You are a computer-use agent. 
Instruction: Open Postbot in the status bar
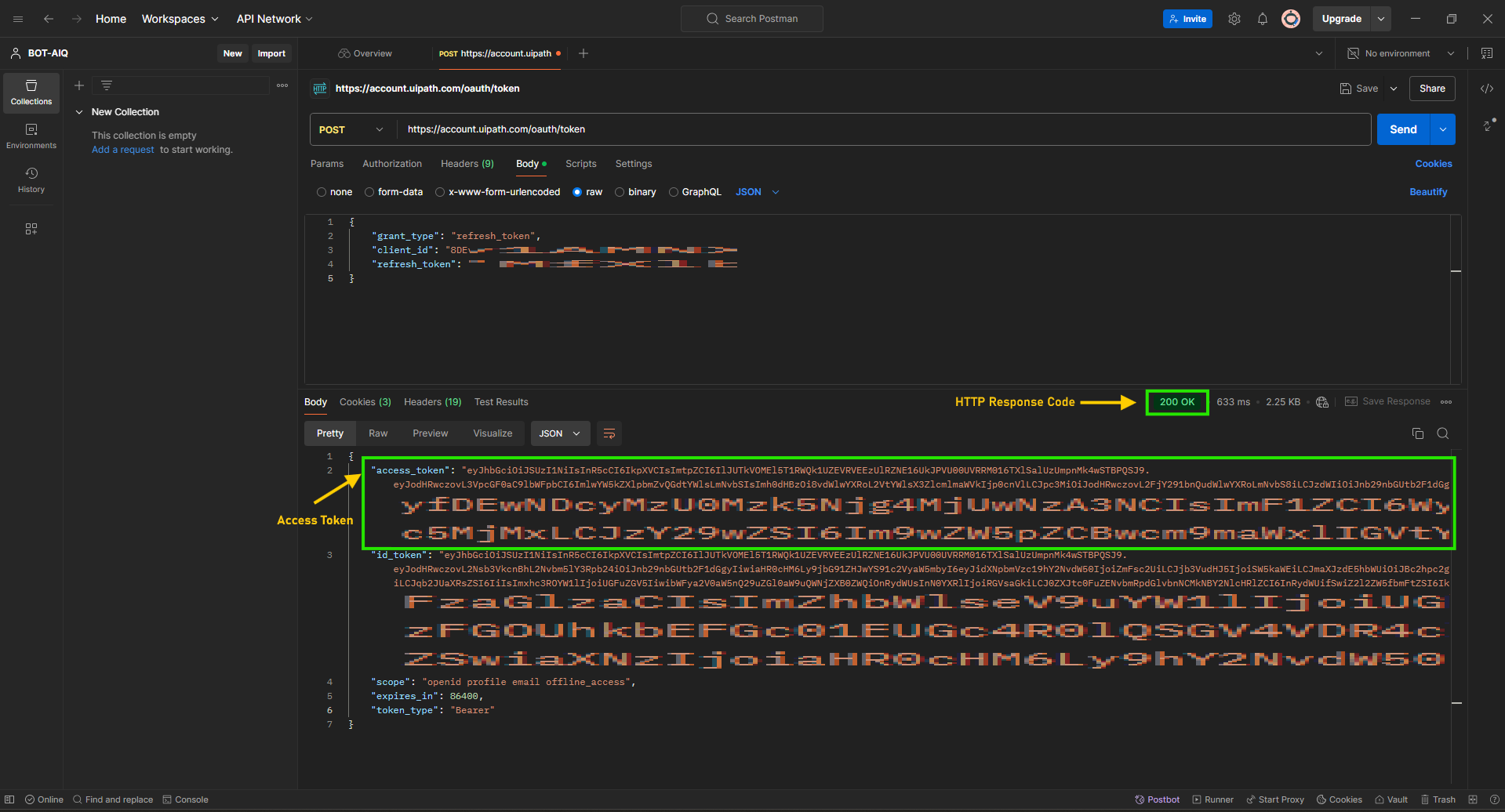pyautogui.click(x=1158, y=799)
